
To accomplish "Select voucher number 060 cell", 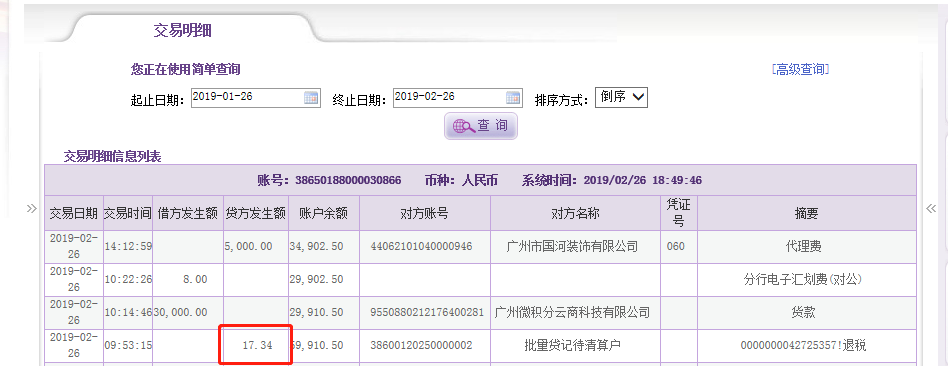I will point(679,247).
